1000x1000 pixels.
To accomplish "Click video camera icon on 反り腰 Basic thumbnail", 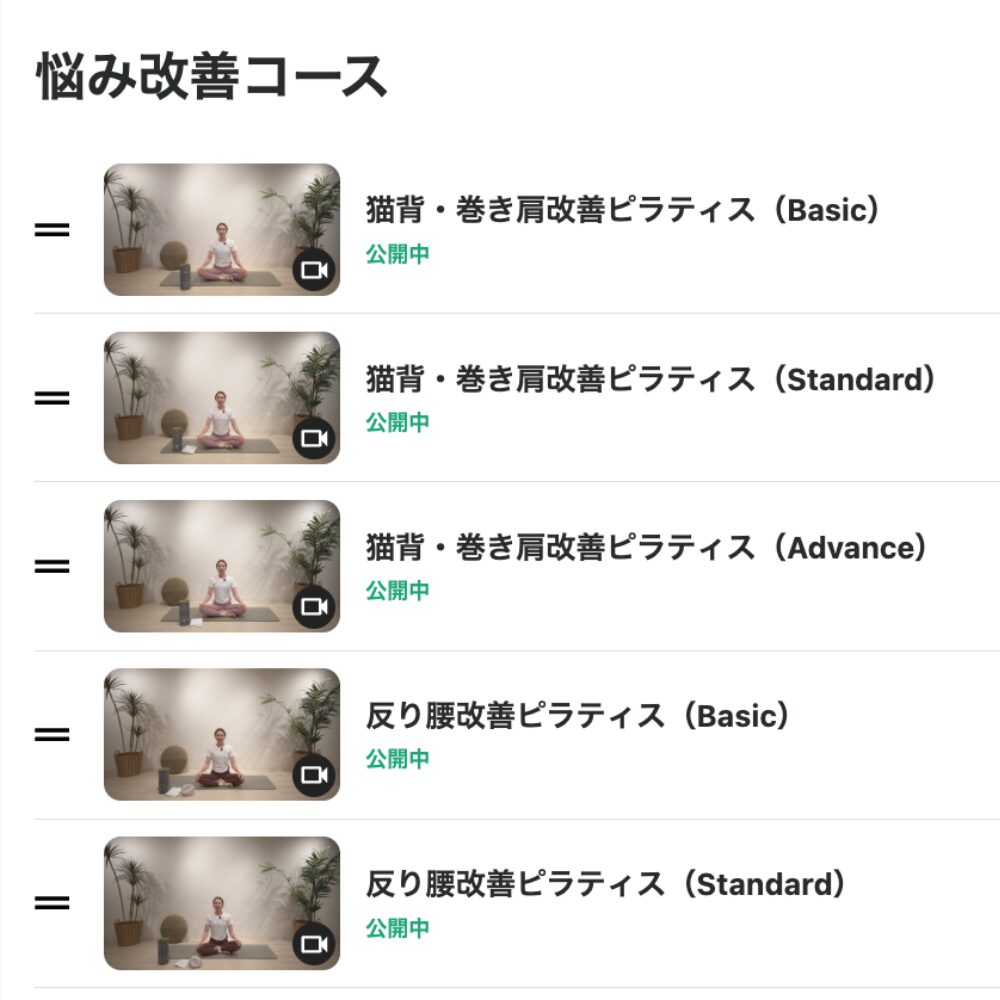I will tap(314, 775).
